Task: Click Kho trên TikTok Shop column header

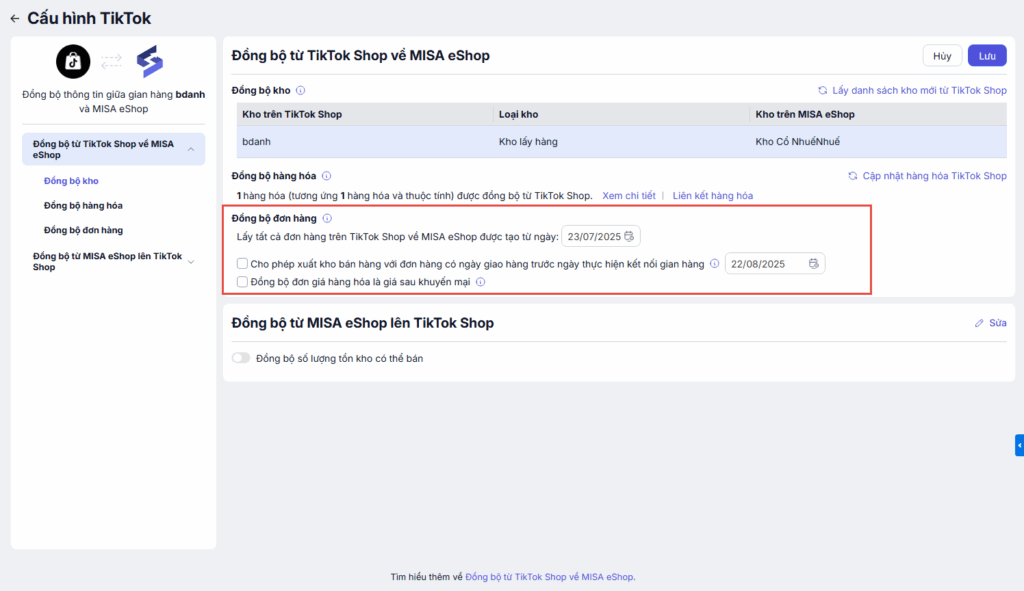Action: (x=364, y=114)
